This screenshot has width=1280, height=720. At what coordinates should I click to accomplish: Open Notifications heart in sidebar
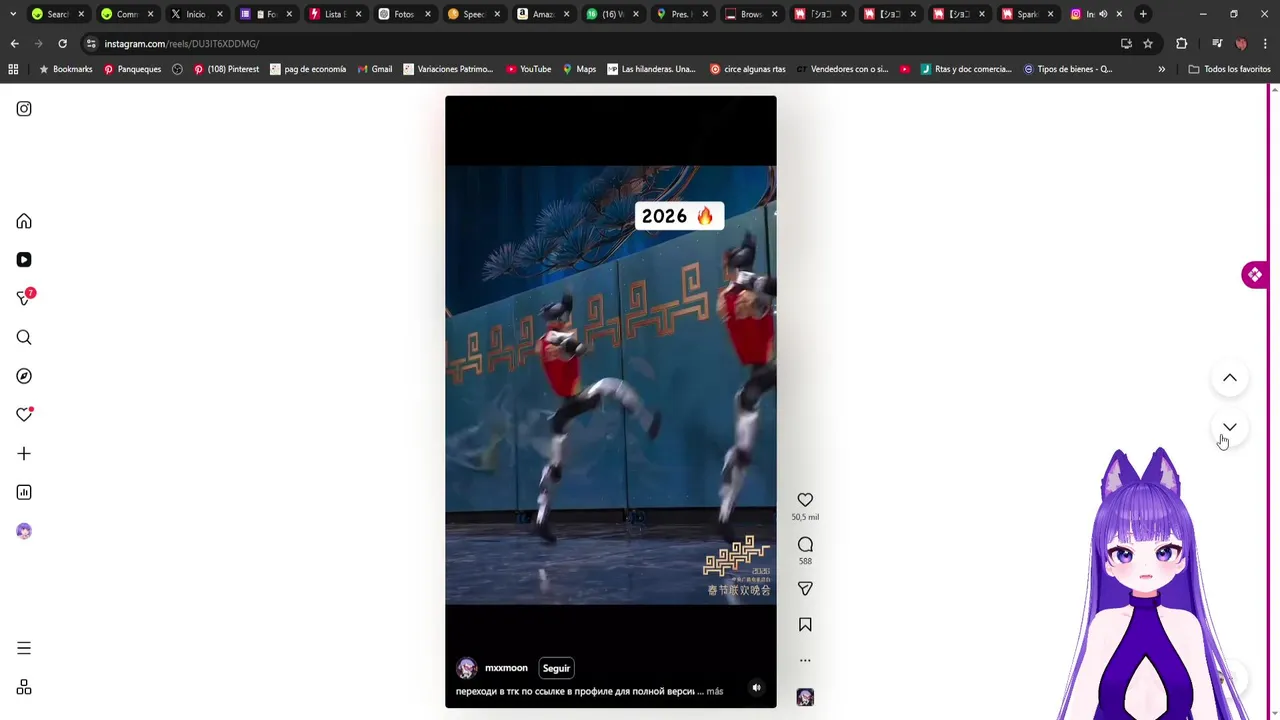coord(24,415)
